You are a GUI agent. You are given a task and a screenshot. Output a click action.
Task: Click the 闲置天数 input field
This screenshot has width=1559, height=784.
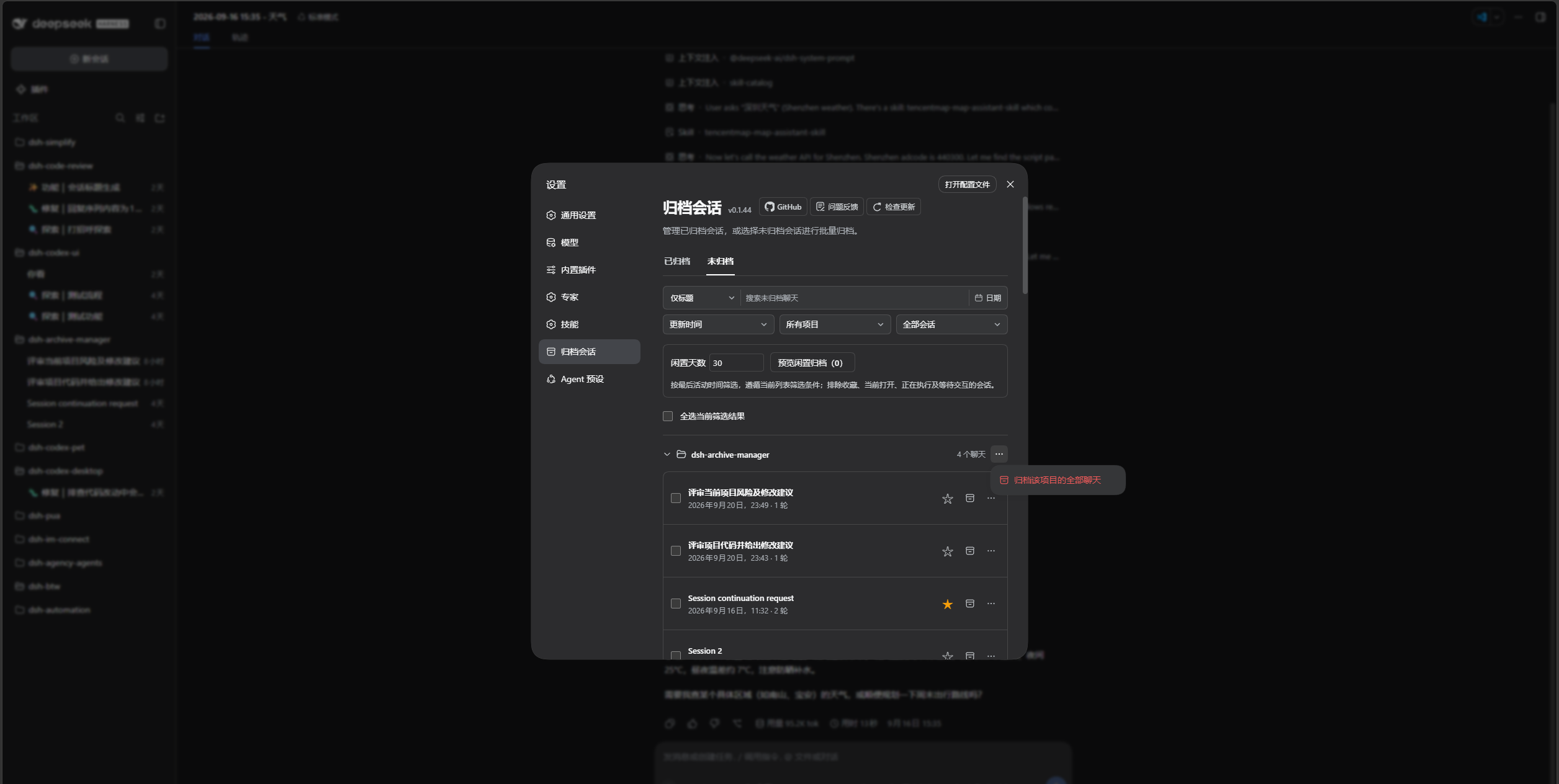736,363
